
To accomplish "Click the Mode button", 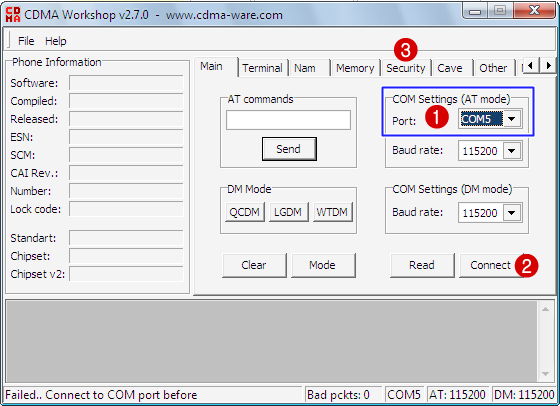I will click(x=323, y=265).
